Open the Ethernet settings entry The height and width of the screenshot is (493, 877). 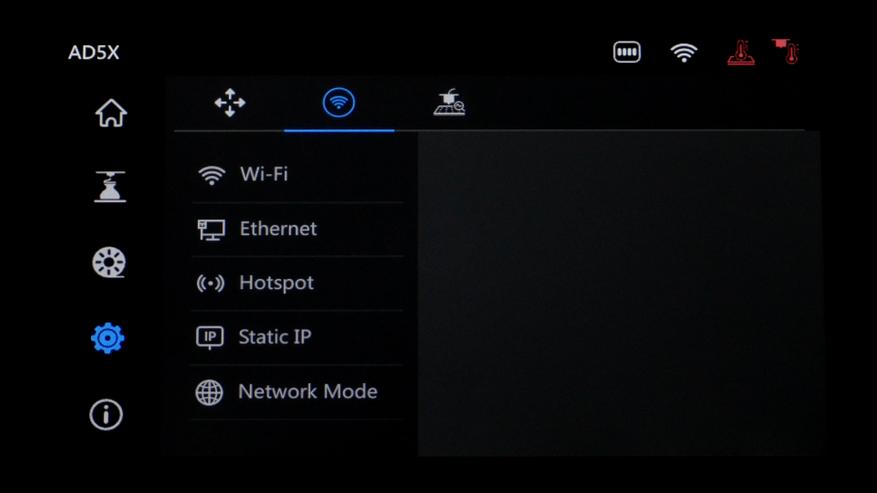(x=297, y=229)
